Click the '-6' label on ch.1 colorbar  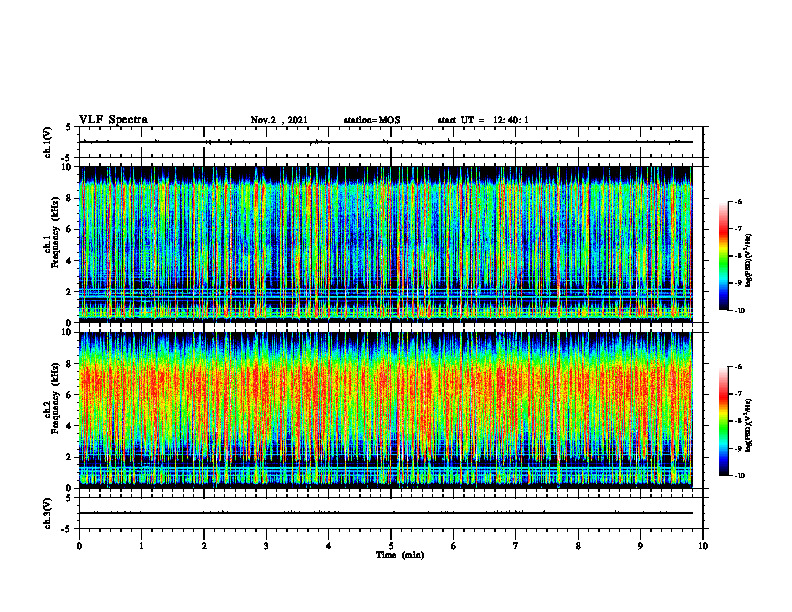739,201
